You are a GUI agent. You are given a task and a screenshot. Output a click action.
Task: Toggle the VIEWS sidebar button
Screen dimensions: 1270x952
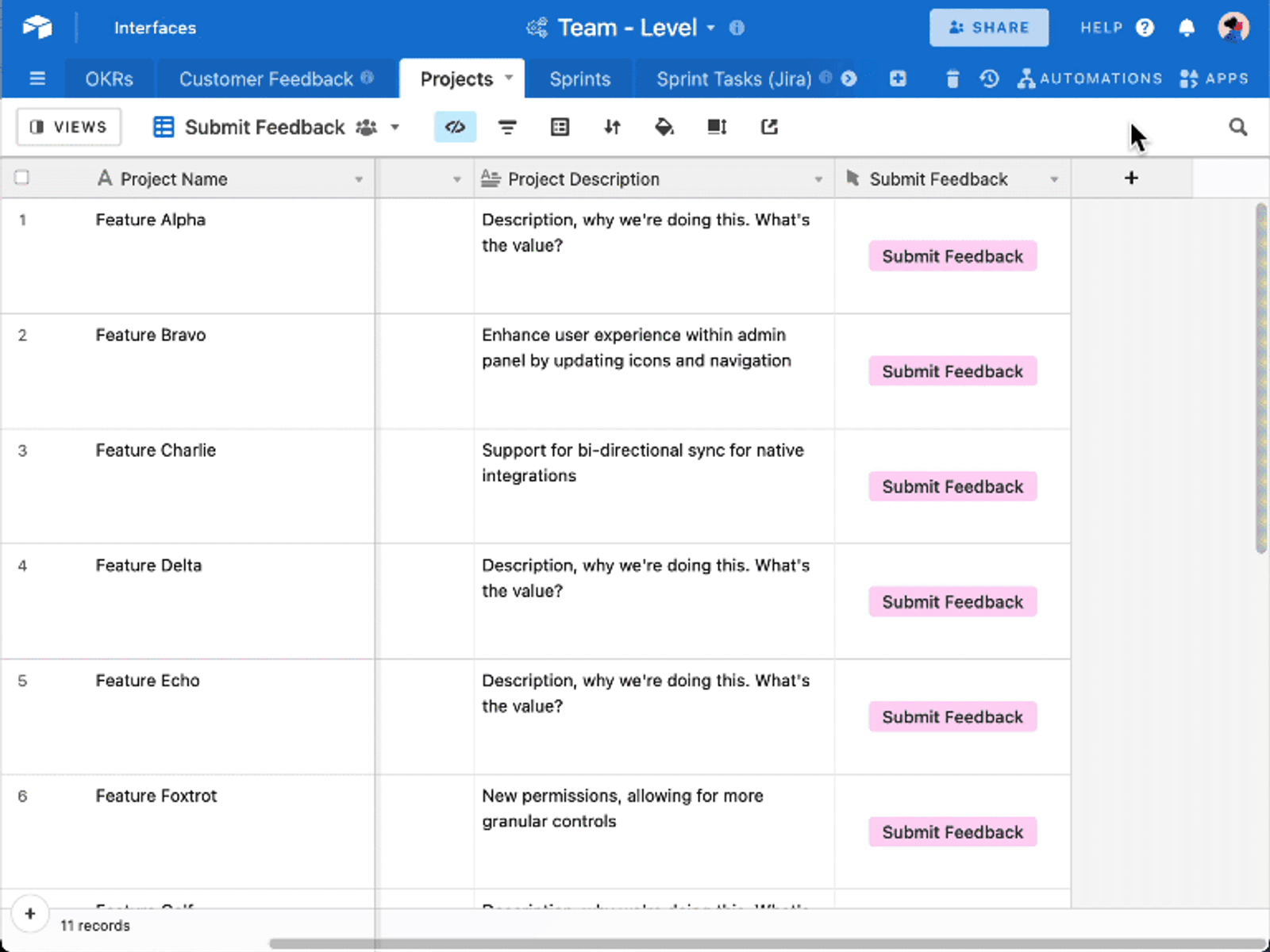click(69, 127)
